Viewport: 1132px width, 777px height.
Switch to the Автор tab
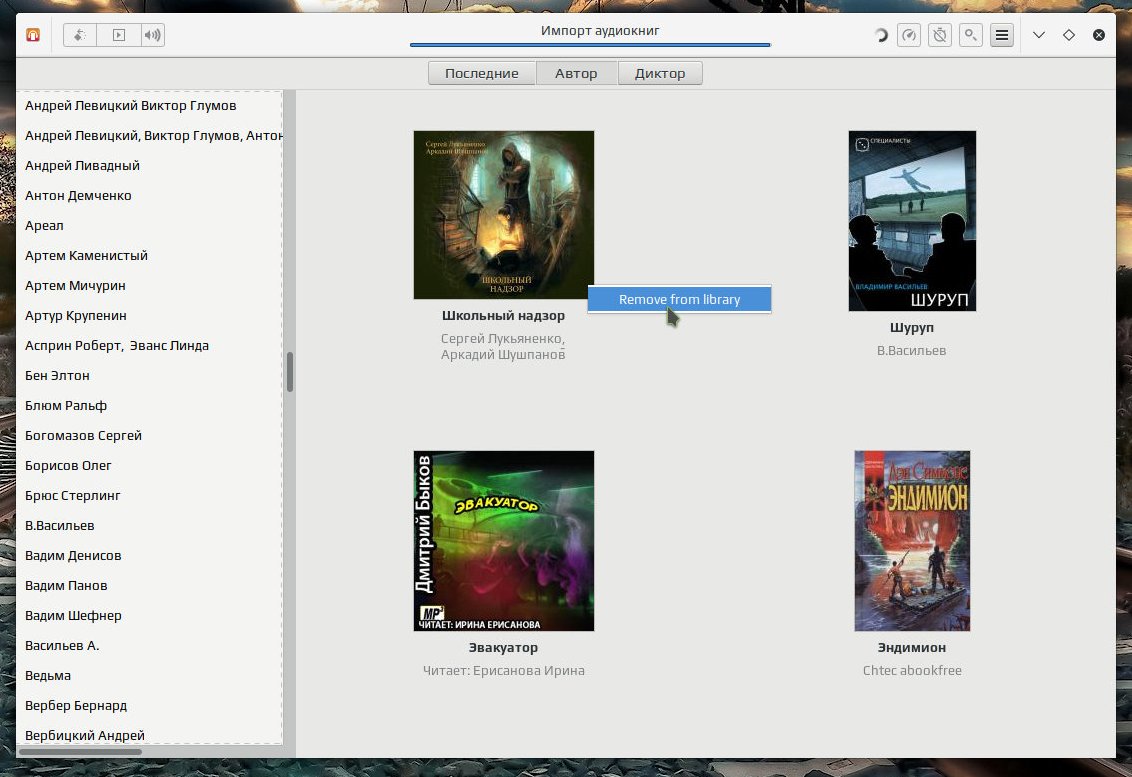pos(576,73)
